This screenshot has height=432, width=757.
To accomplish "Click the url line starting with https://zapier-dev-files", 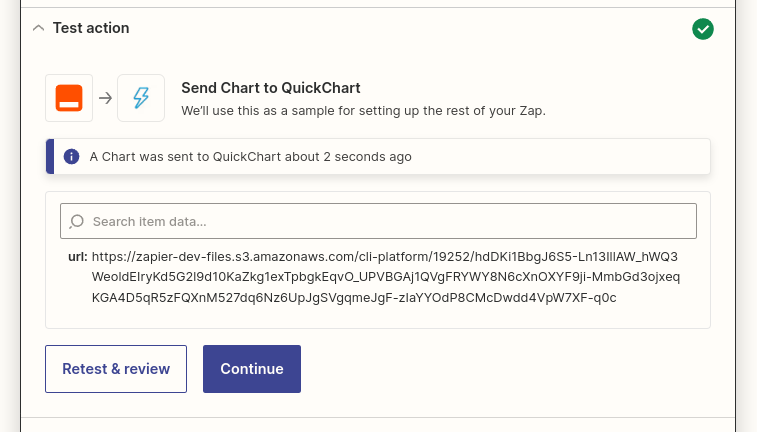I will click(x=384, y=257).
